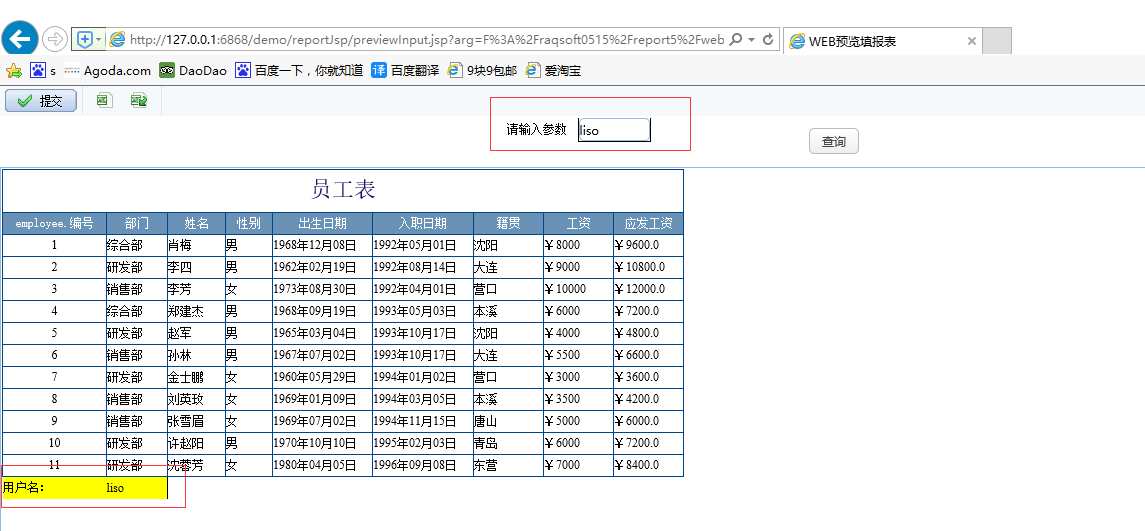
Task: Click the hire date 1992年08月14日
Action: 423,267
